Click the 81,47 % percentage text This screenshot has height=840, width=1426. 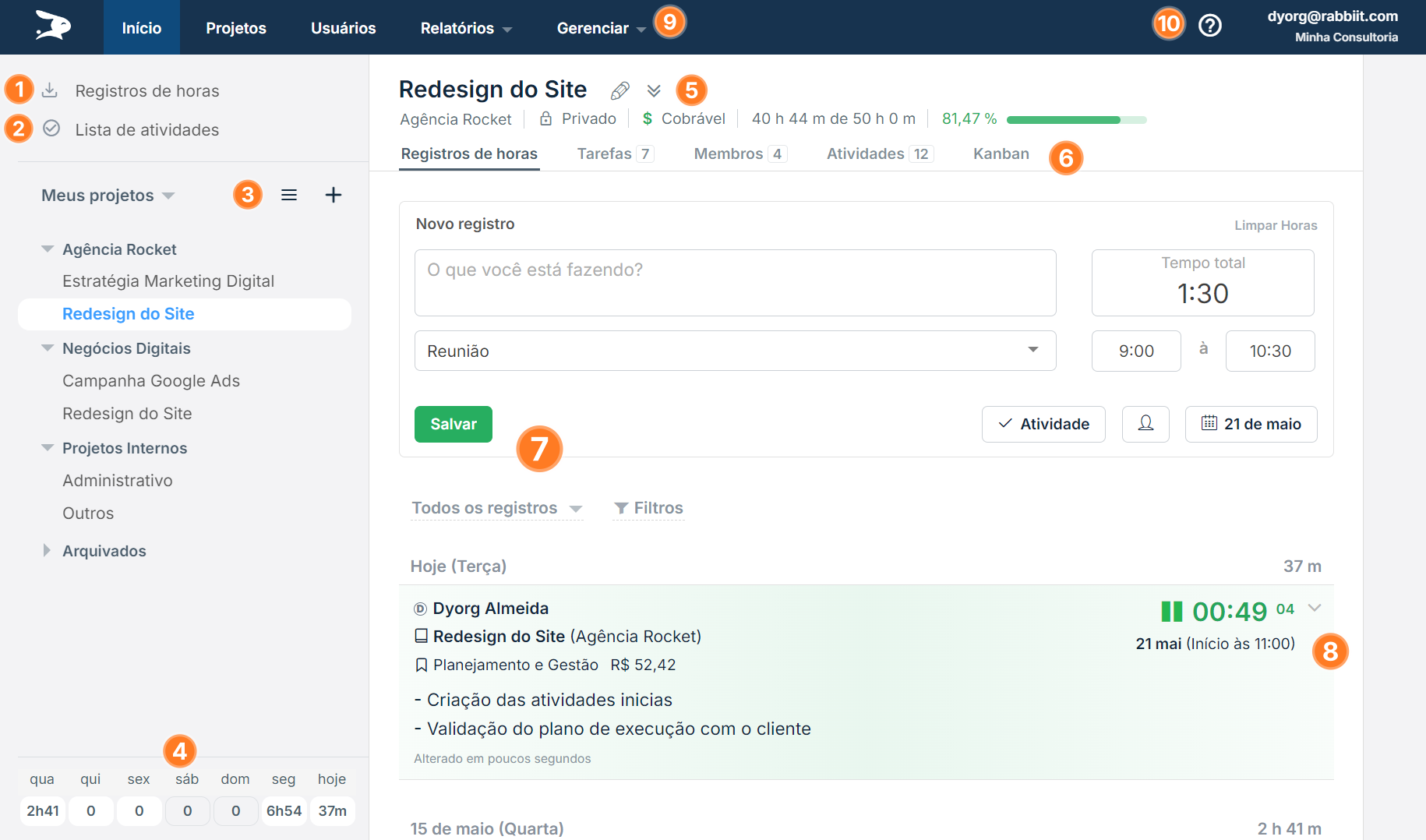(969, 118)
